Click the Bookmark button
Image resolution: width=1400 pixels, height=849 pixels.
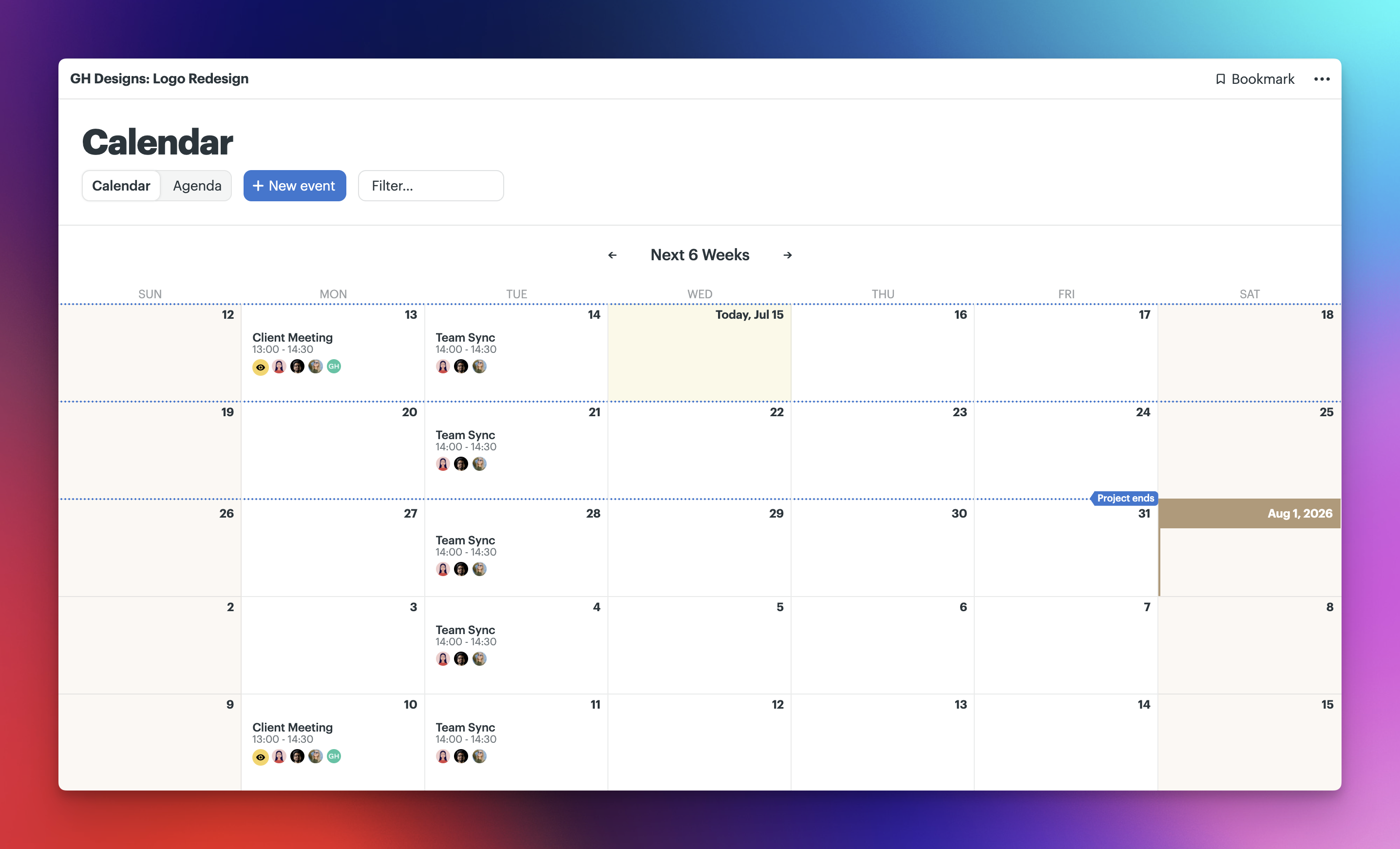click(1254, 79)
